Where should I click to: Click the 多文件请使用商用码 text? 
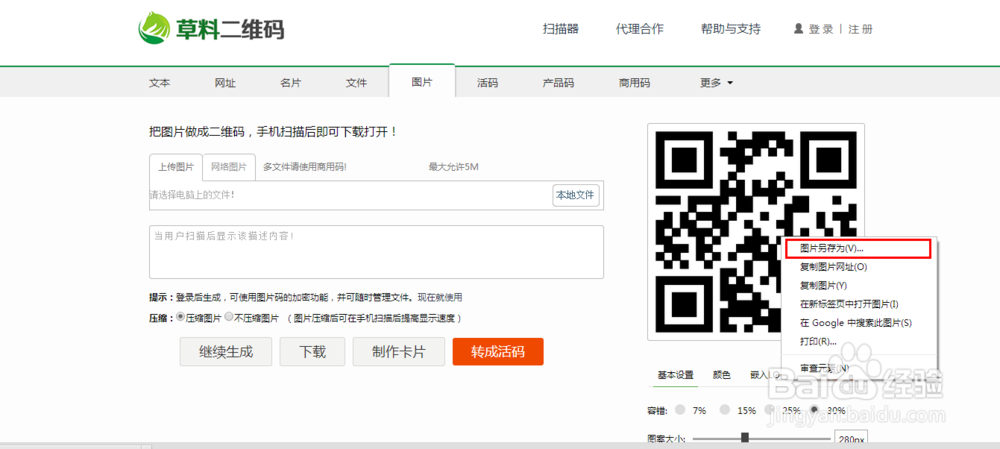tap(305, 167)
